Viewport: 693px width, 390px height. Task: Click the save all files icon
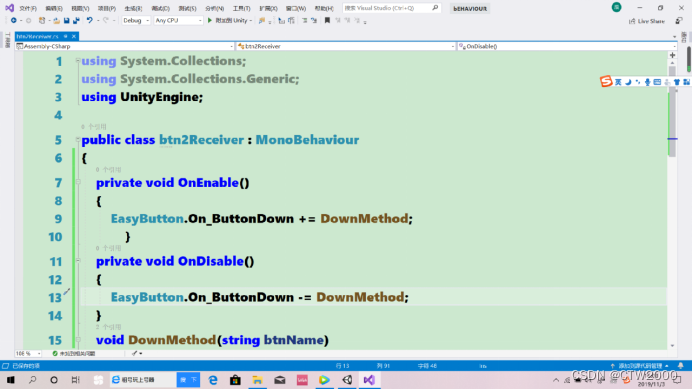click(x=76, y=20)
